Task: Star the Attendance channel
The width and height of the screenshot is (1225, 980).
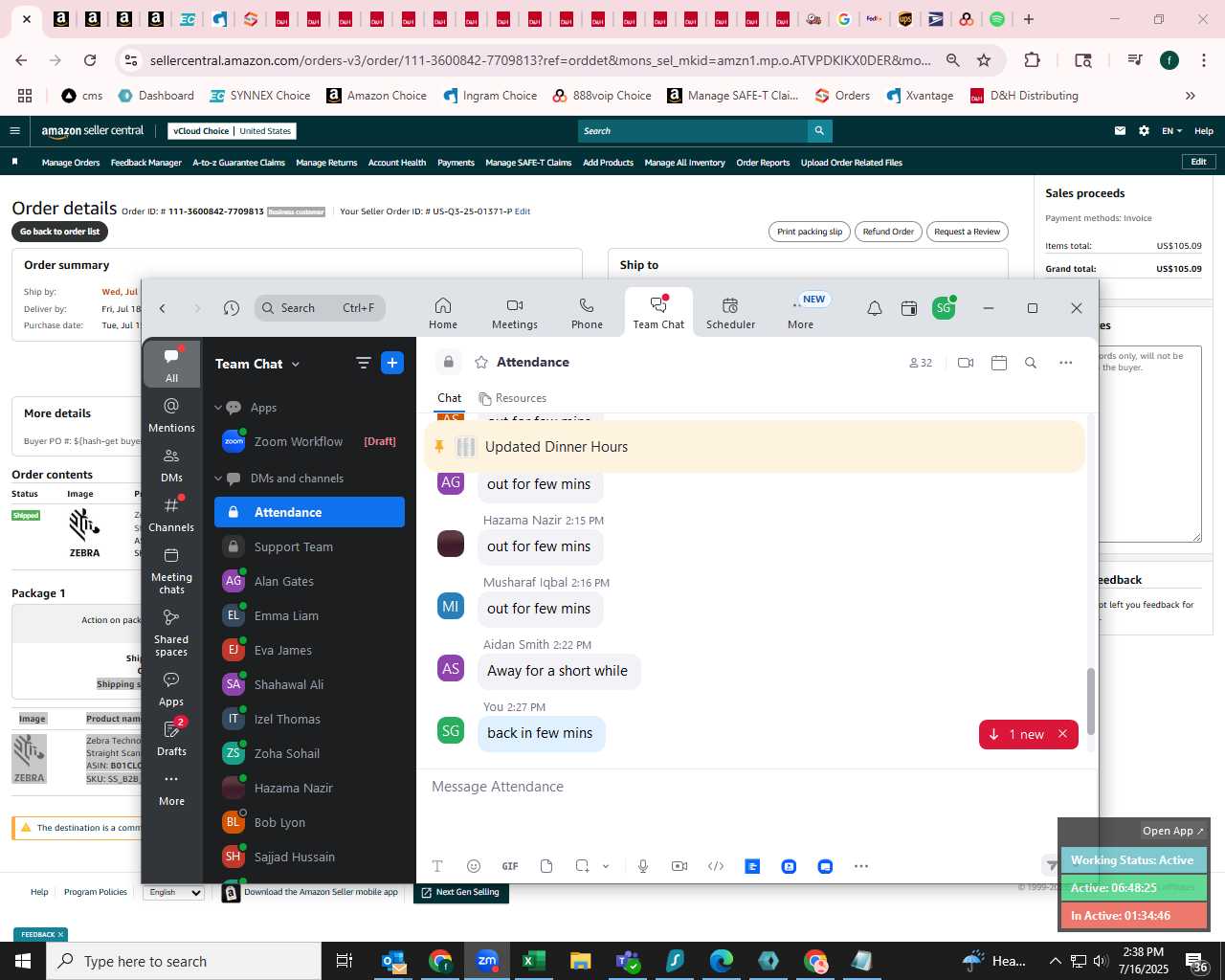Action: coord(481,362)
